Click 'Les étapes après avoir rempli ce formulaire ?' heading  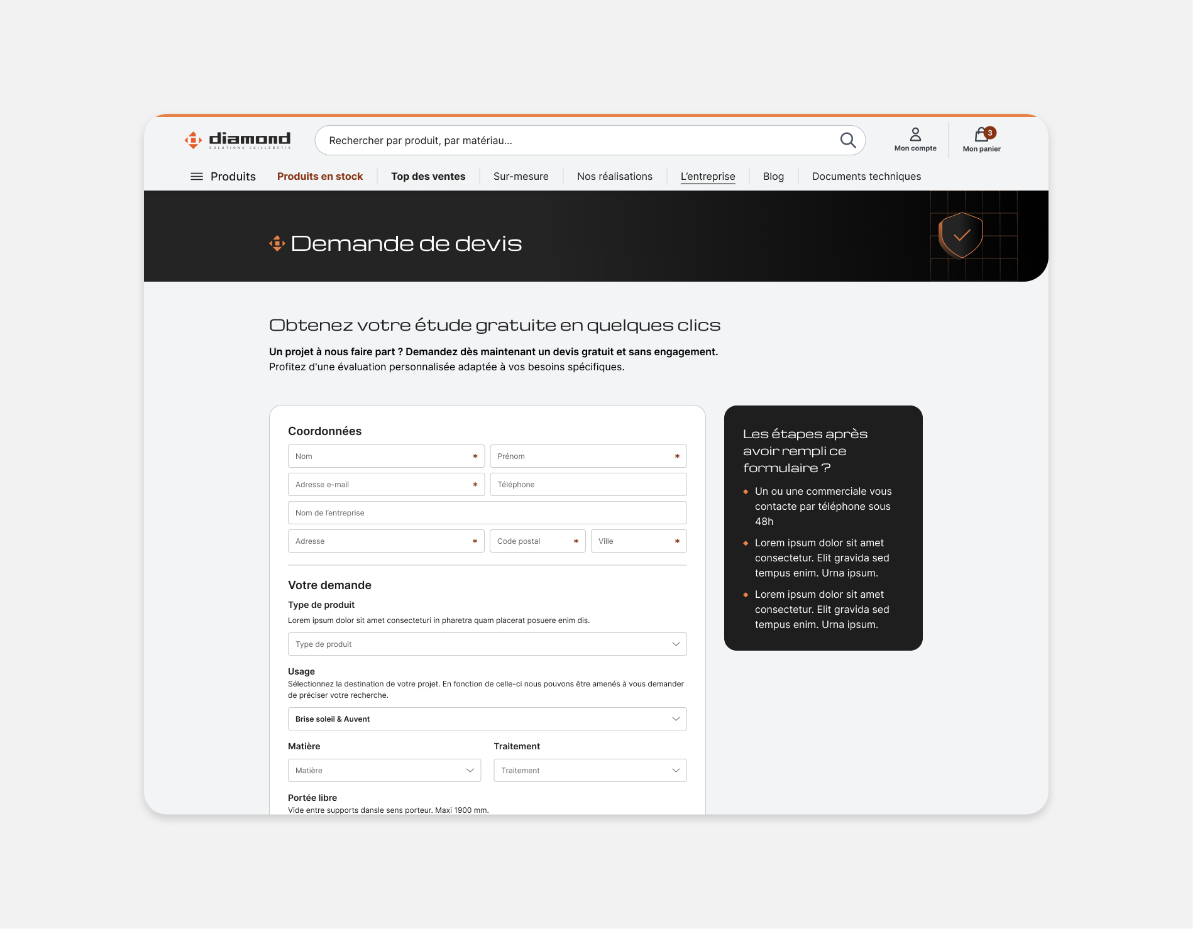pyautogui.click(x=805, y=450)
